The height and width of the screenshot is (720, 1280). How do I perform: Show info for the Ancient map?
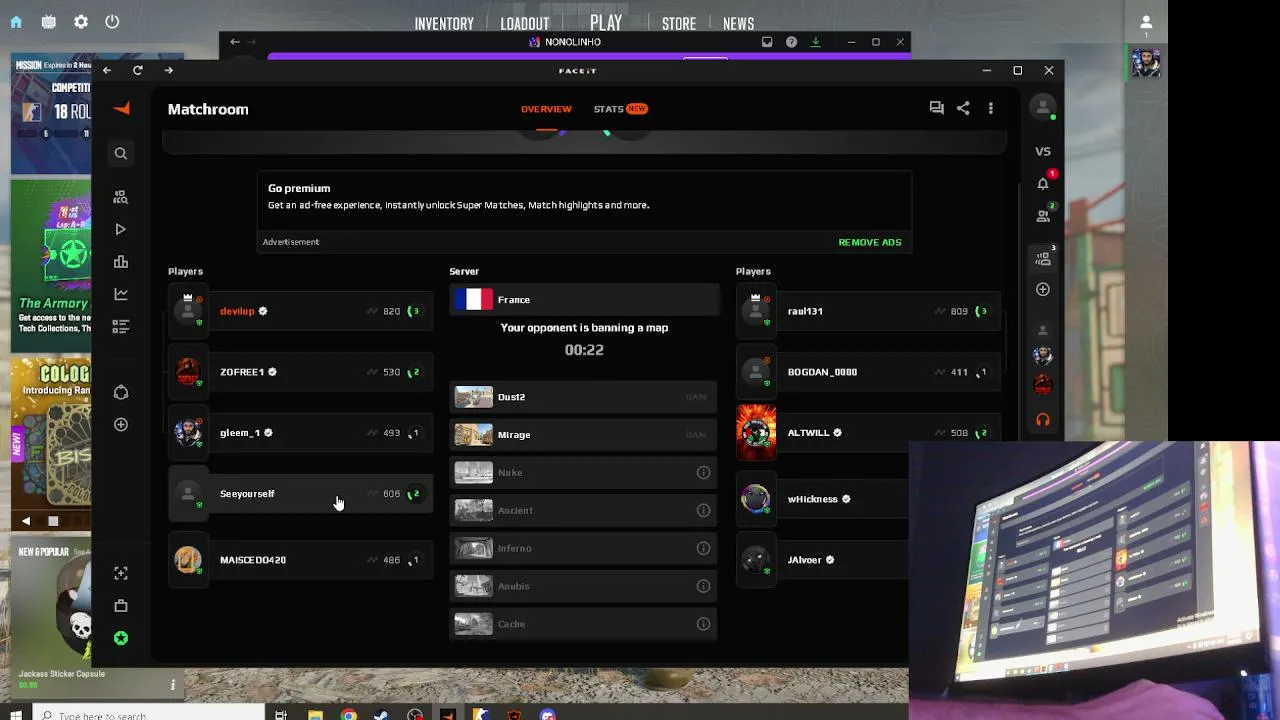(703, 511)
